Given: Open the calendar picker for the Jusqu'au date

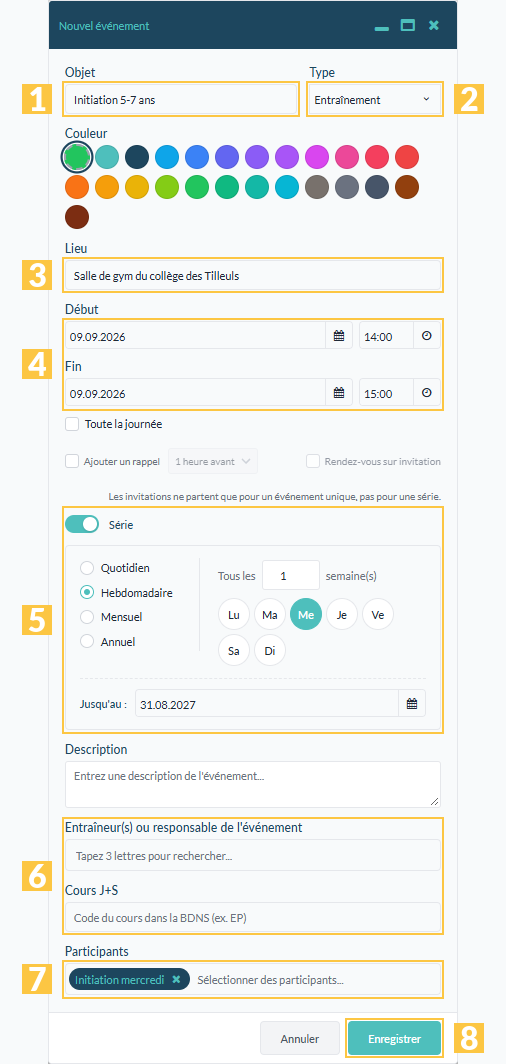Looking at the screenshot, I should click(412, 704).
